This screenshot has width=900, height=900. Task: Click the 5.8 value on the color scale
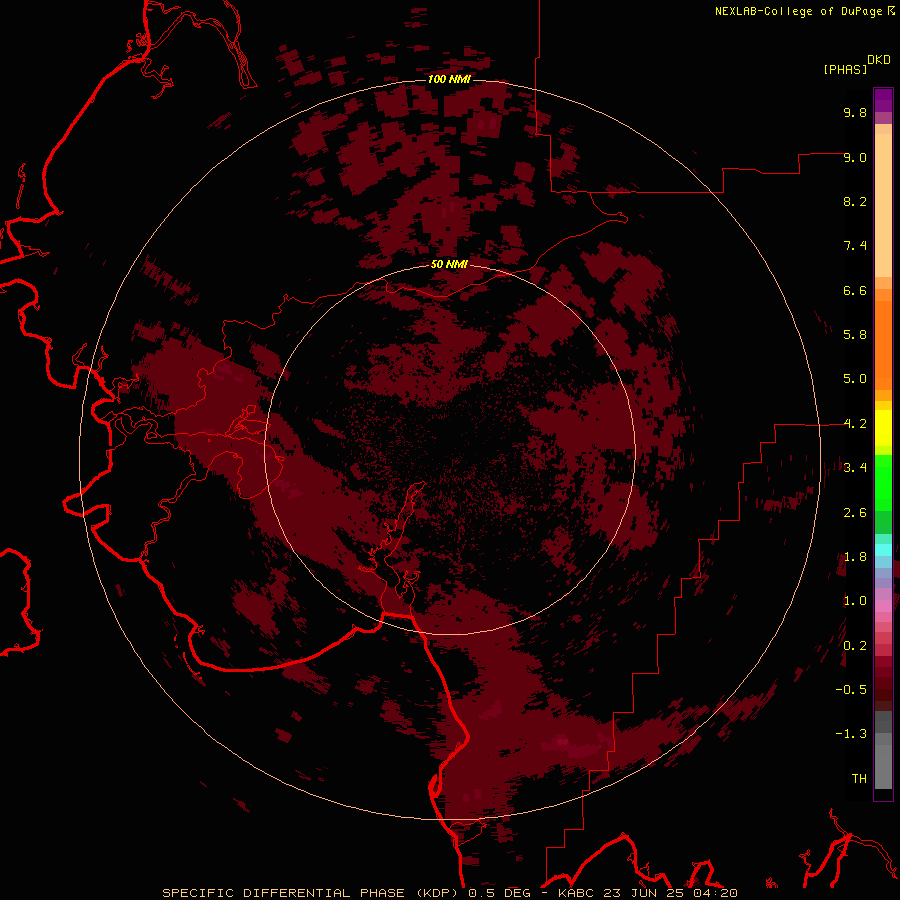(x=855, y=335)
